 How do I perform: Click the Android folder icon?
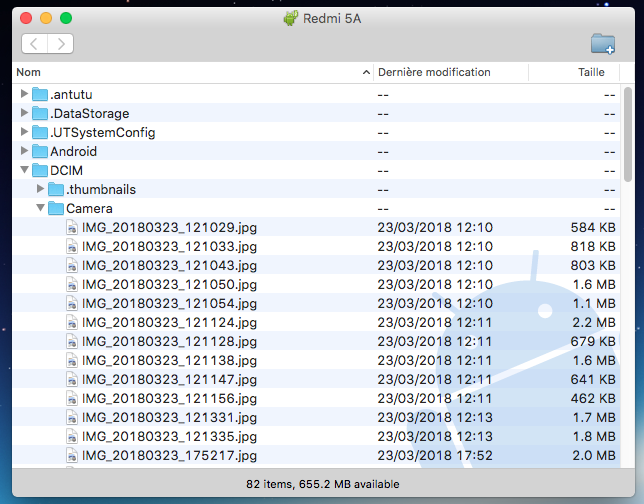pyautogui.click(x=40, y=151)
